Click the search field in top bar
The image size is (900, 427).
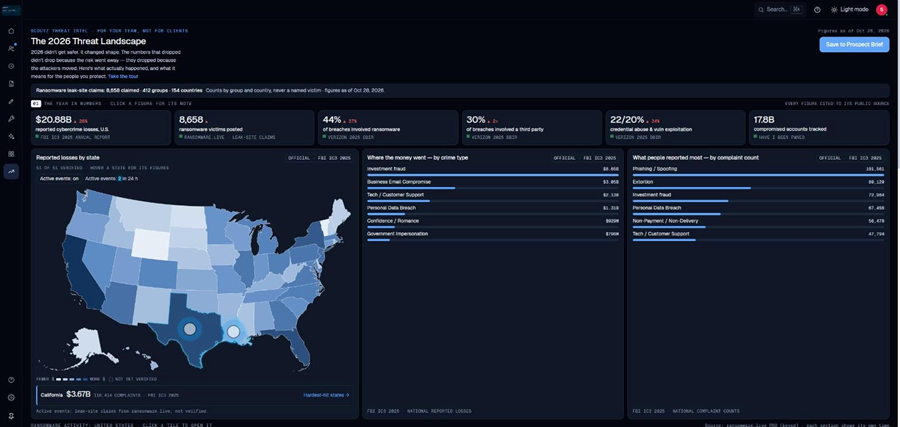click(x=780, y=10)
